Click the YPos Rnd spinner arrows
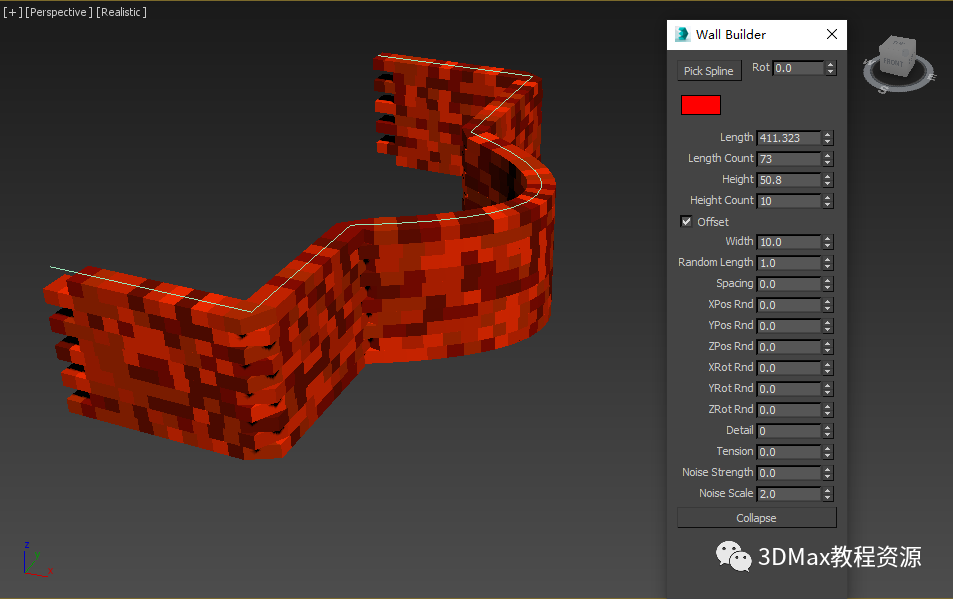The image size is (953, 599). [x=827, y=326]
